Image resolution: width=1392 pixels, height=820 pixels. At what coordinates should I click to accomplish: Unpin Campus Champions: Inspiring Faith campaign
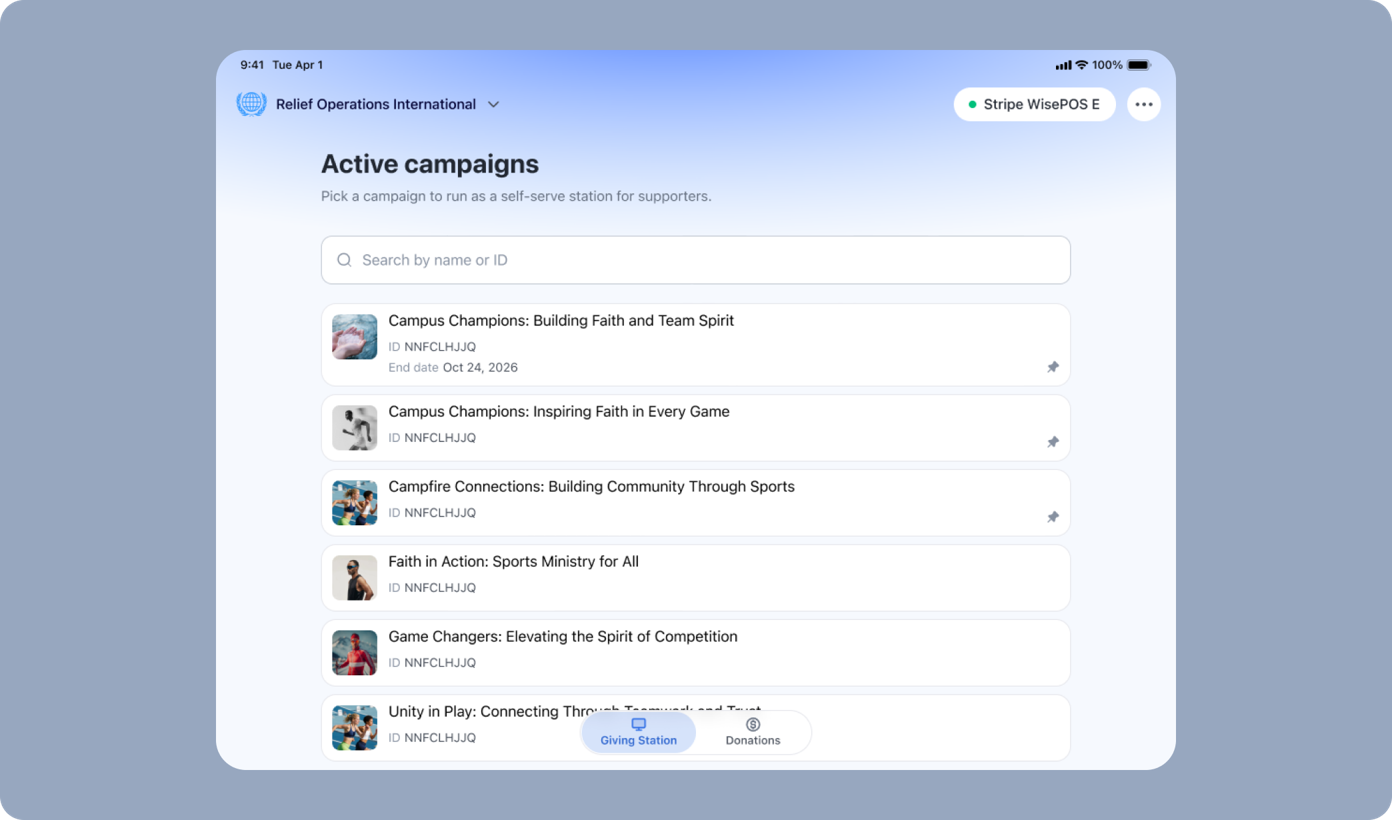pos(1053,442)
